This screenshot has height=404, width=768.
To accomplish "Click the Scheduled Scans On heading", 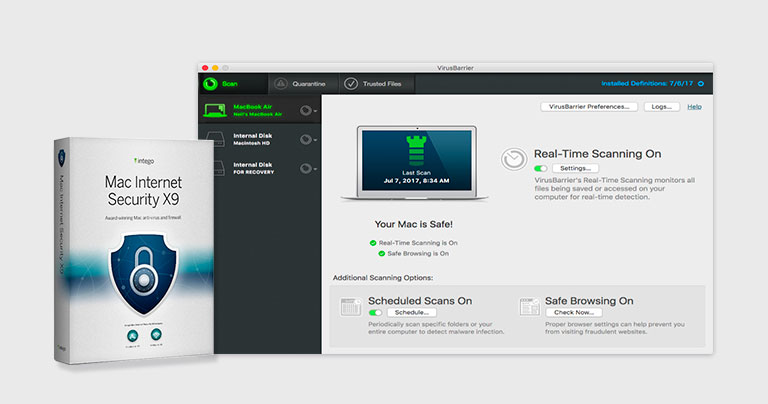I will tap(420, 301).
